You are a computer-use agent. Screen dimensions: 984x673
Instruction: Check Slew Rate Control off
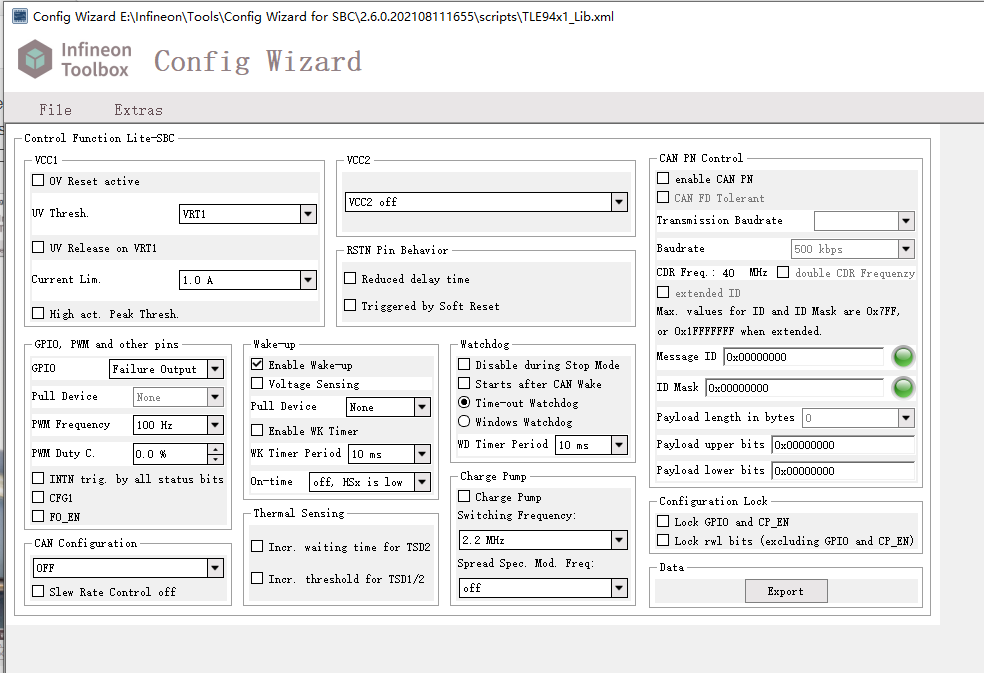38,591
